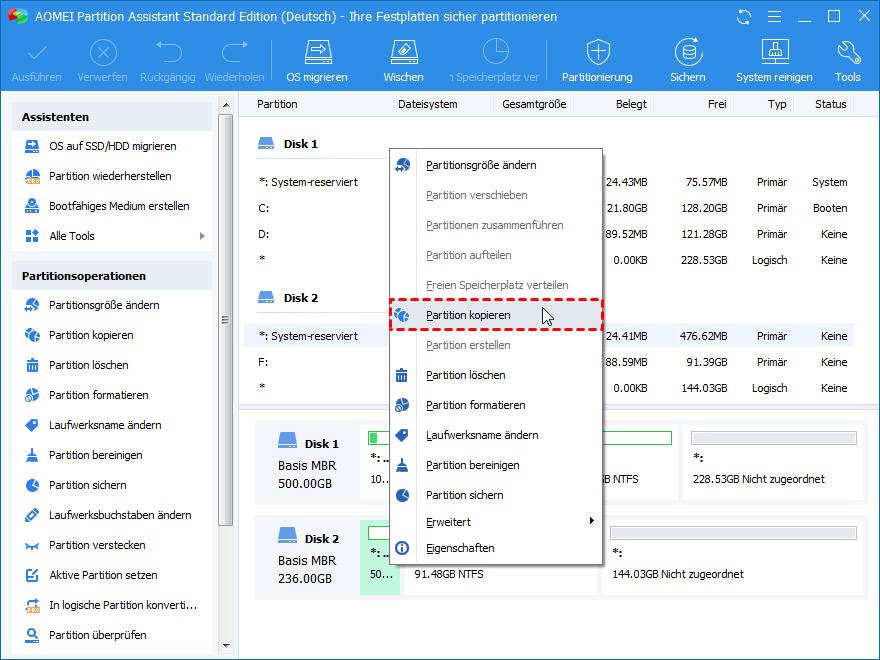This screenshot has height=660, width=880.
Task: Click Partition kopieren in the sidebar
Action: tap(91, 335)
